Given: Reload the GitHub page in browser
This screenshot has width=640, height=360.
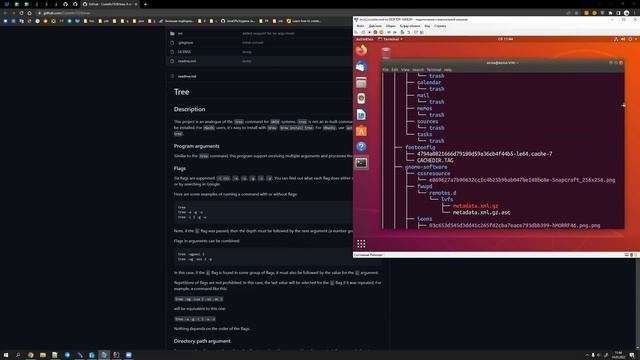Looking at the screenshot, I should [21, 13].
